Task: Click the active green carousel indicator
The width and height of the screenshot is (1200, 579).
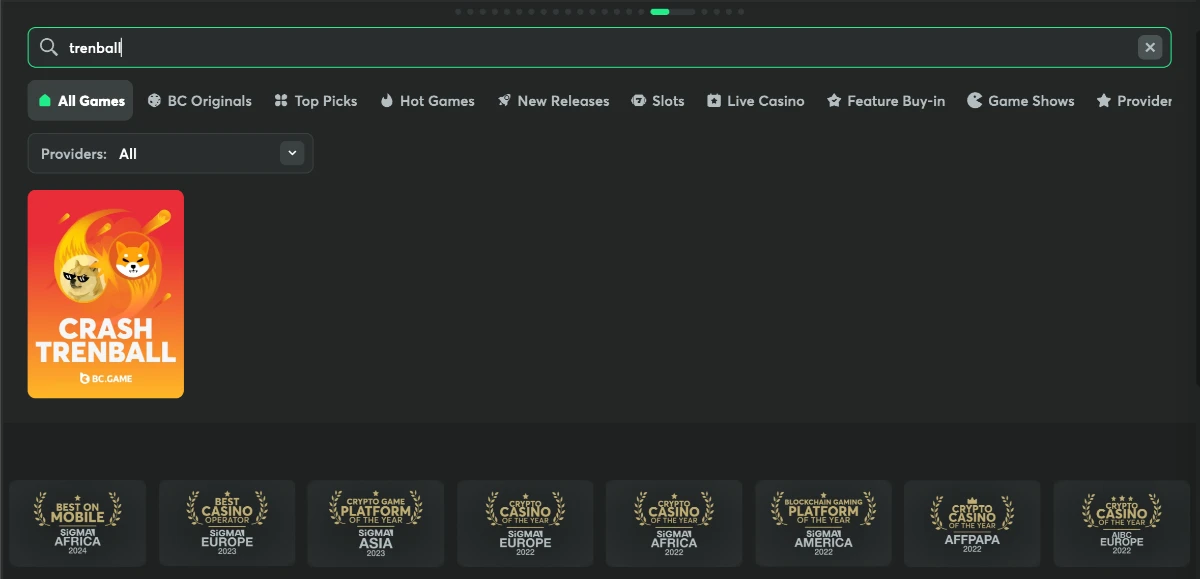Action: pyautogui.click(x=660, y=12)
